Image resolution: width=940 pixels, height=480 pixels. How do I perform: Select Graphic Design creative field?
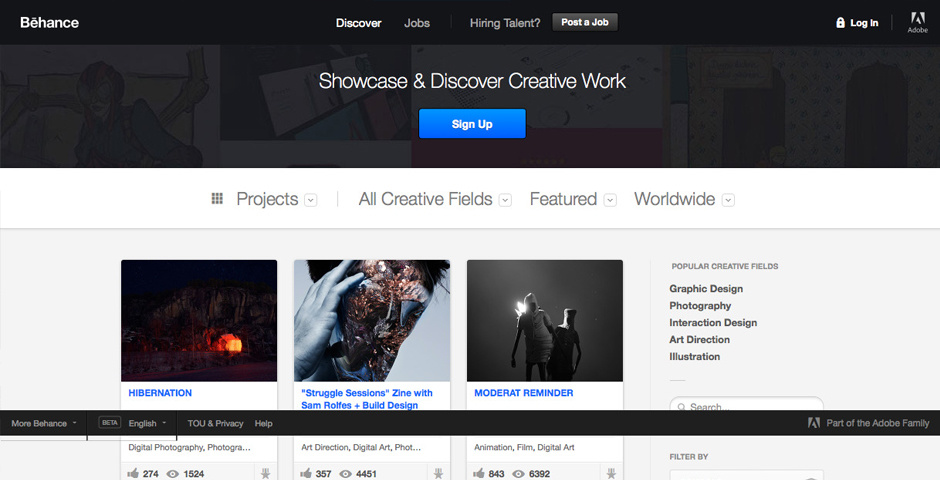(706, 288)
